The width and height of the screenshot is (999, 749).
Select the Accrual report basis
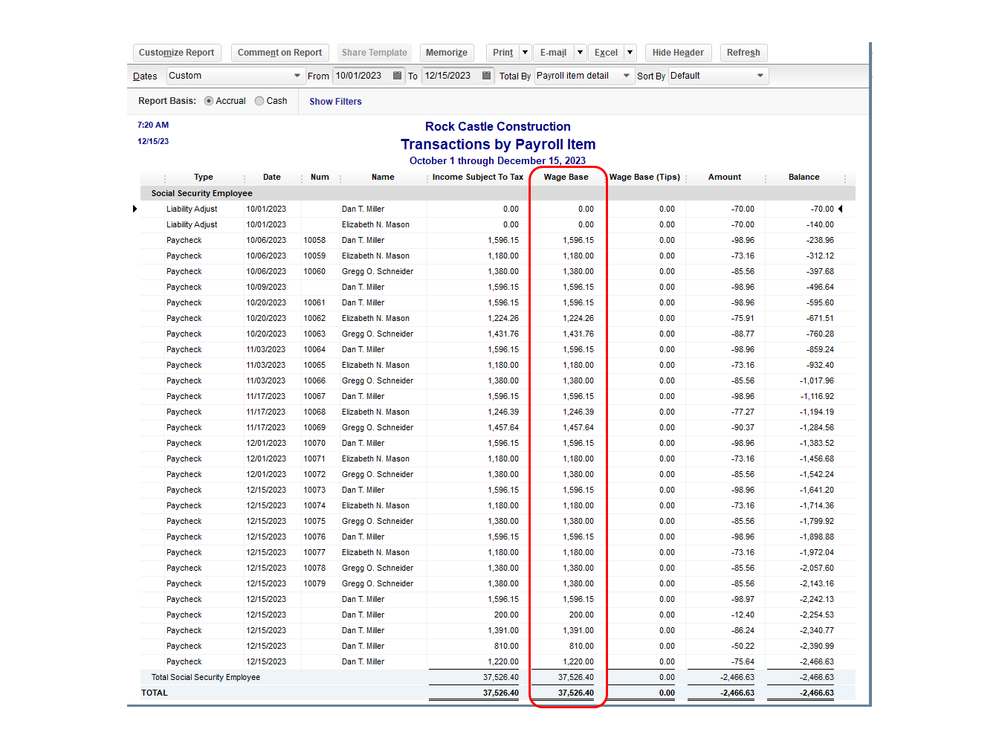(207, 101)
